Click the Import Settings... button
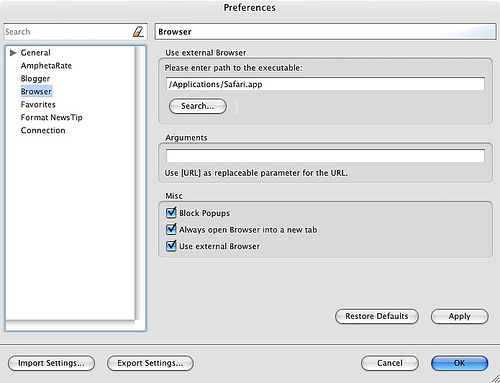This screenshot has width=500, height=383. click(x=51, y=363)
